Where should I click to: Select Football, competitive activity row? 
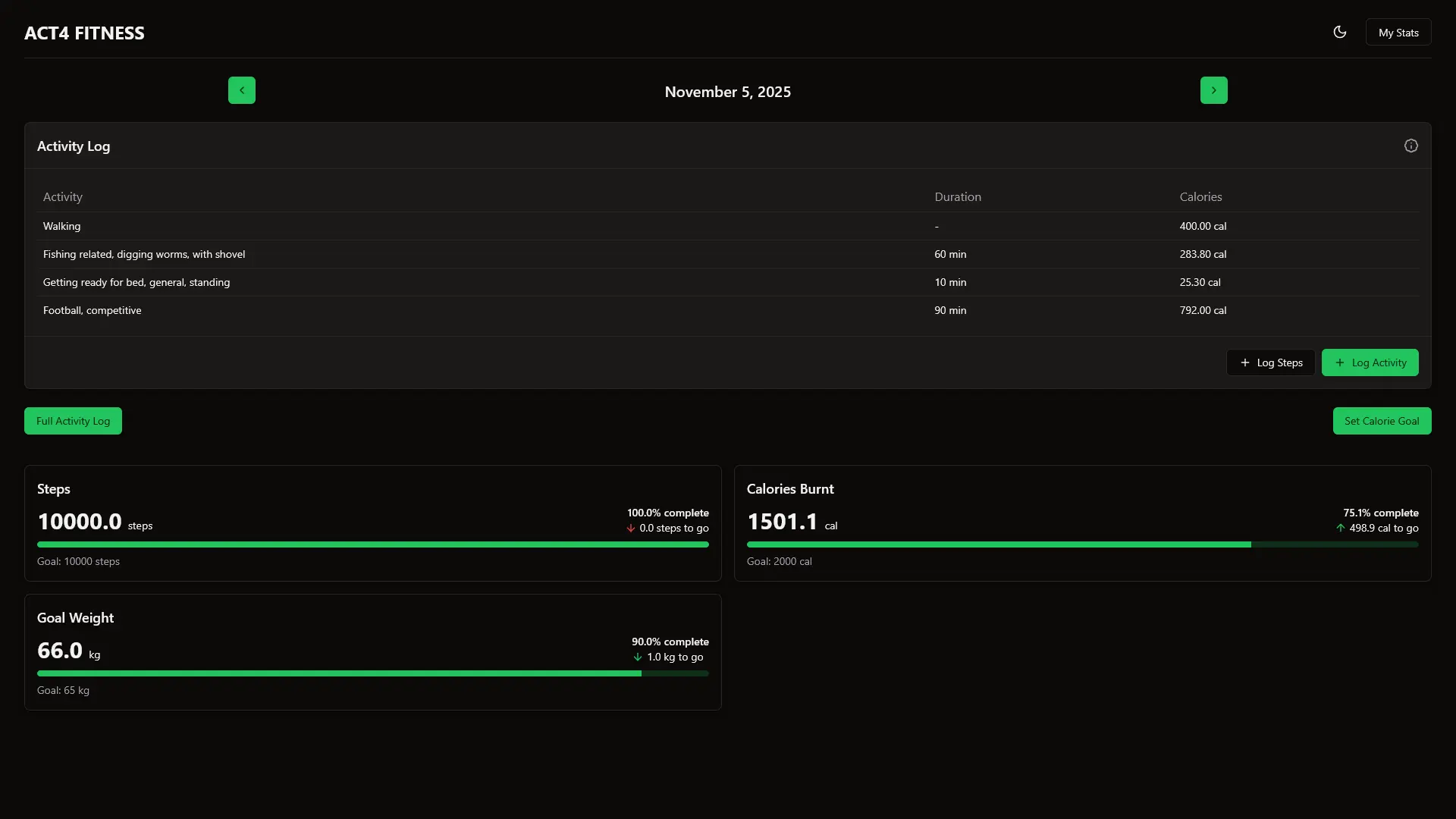[x=92, y=310]
